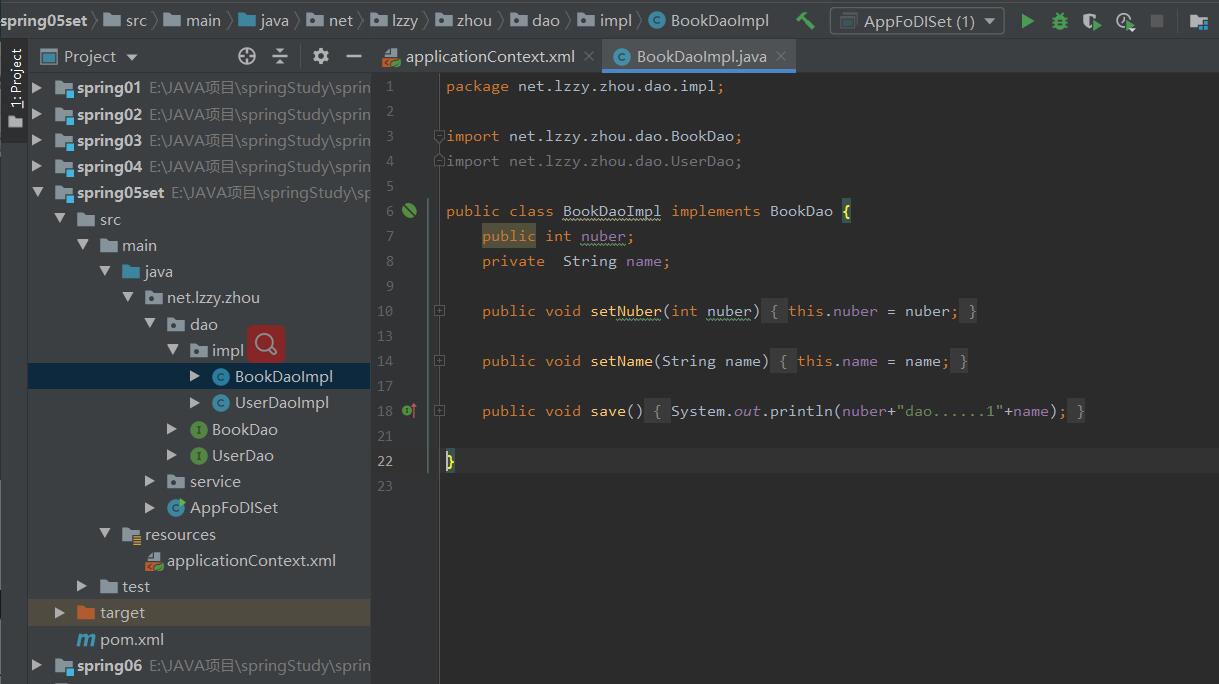Screen dimensions: 1219x684
Task: Click the implemented-class gutter icon on line 6
Action: (409, 211)
